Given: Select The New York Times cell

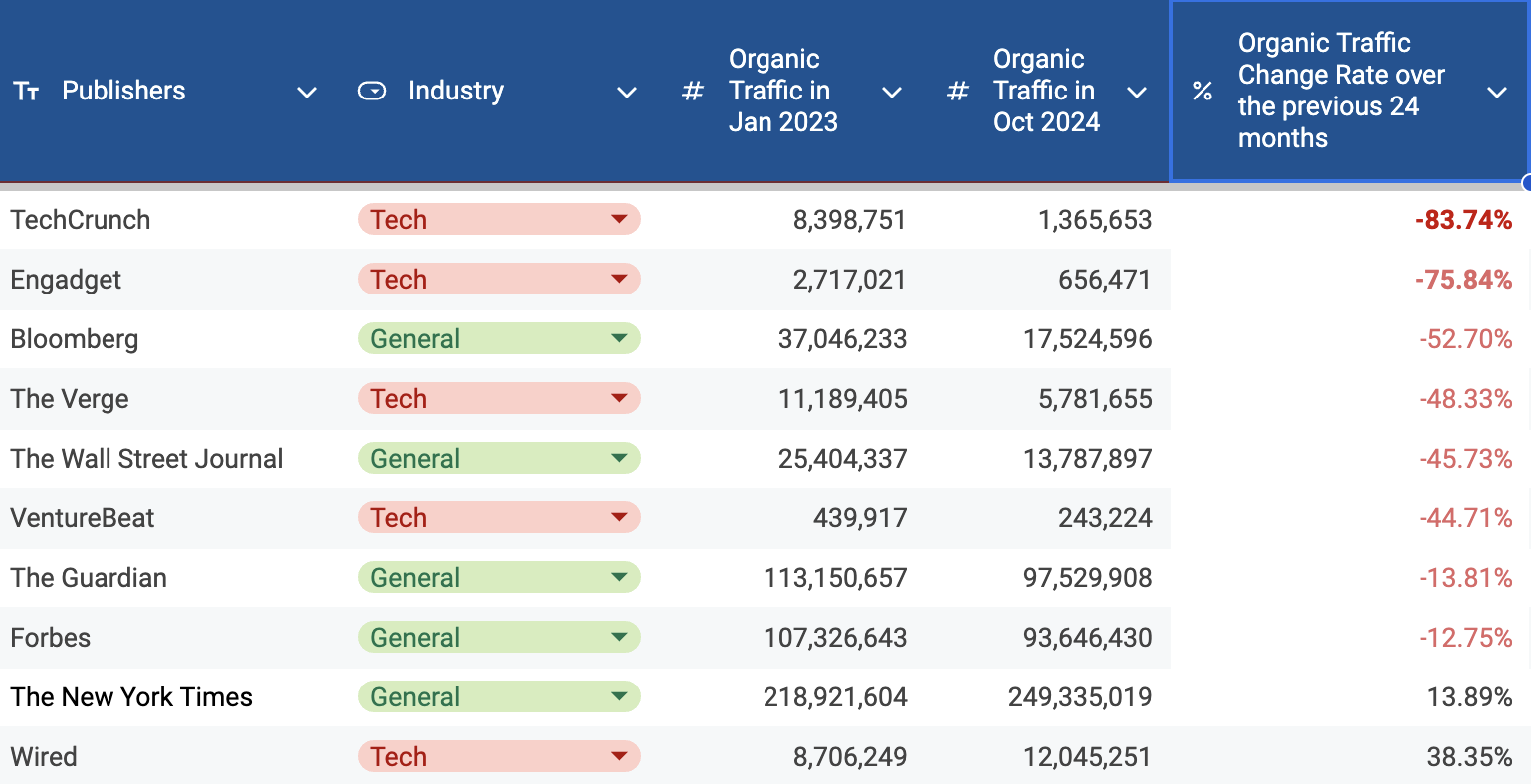Looking at the screenshot, I should pos(173,696).
